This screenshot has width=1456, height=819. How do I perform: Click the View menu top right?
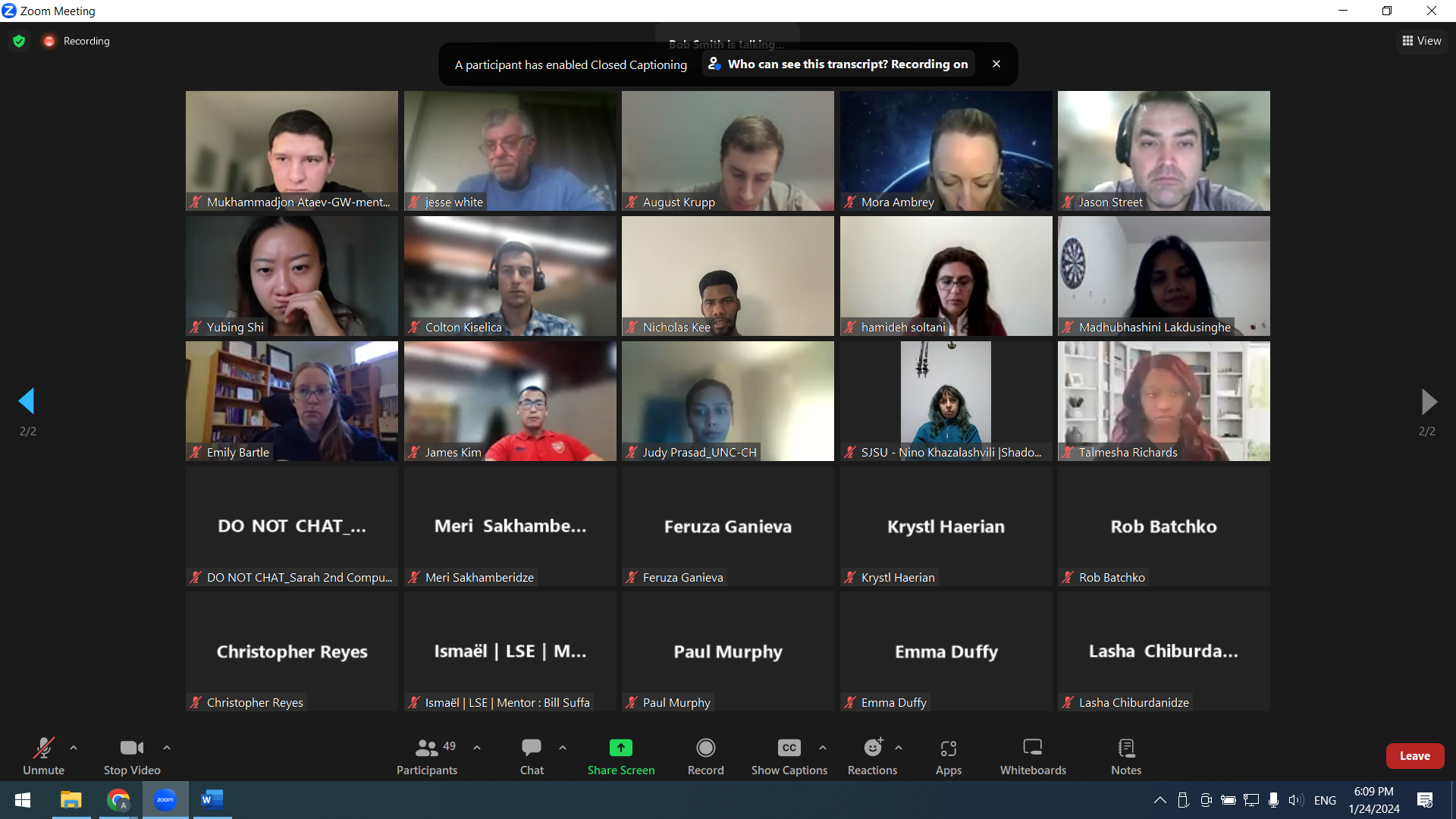coord(1422,41)
